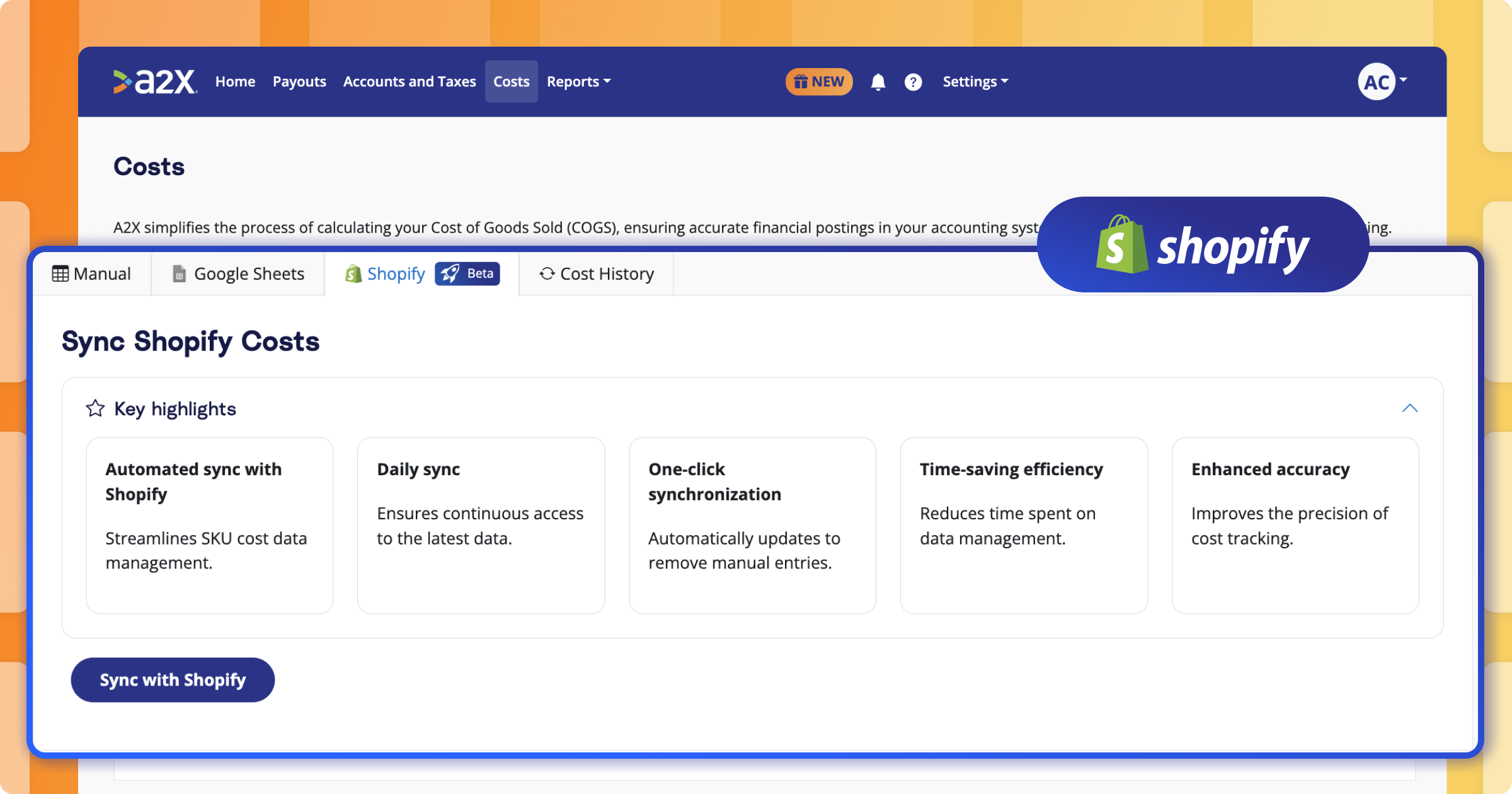Navigate to Accounts and Taxes menu

409,81
